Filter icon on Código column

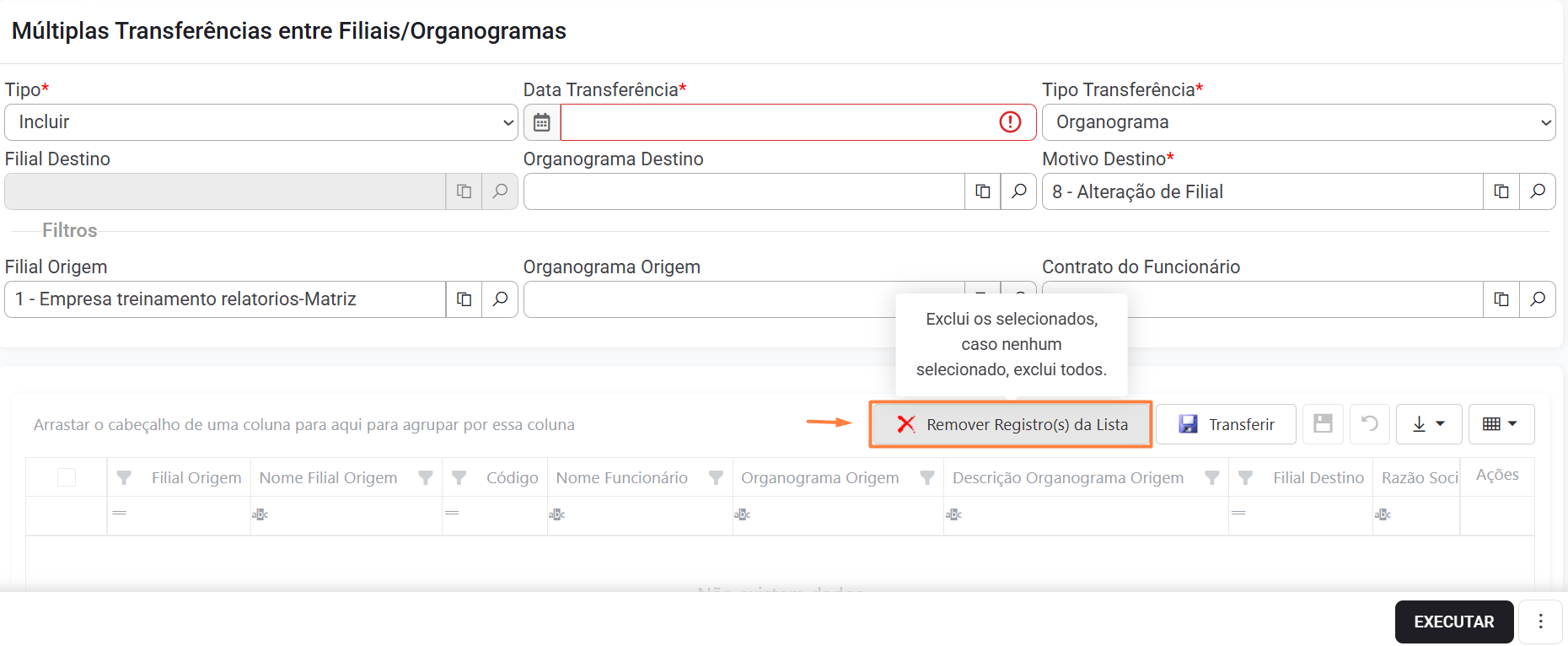[459, 478]
